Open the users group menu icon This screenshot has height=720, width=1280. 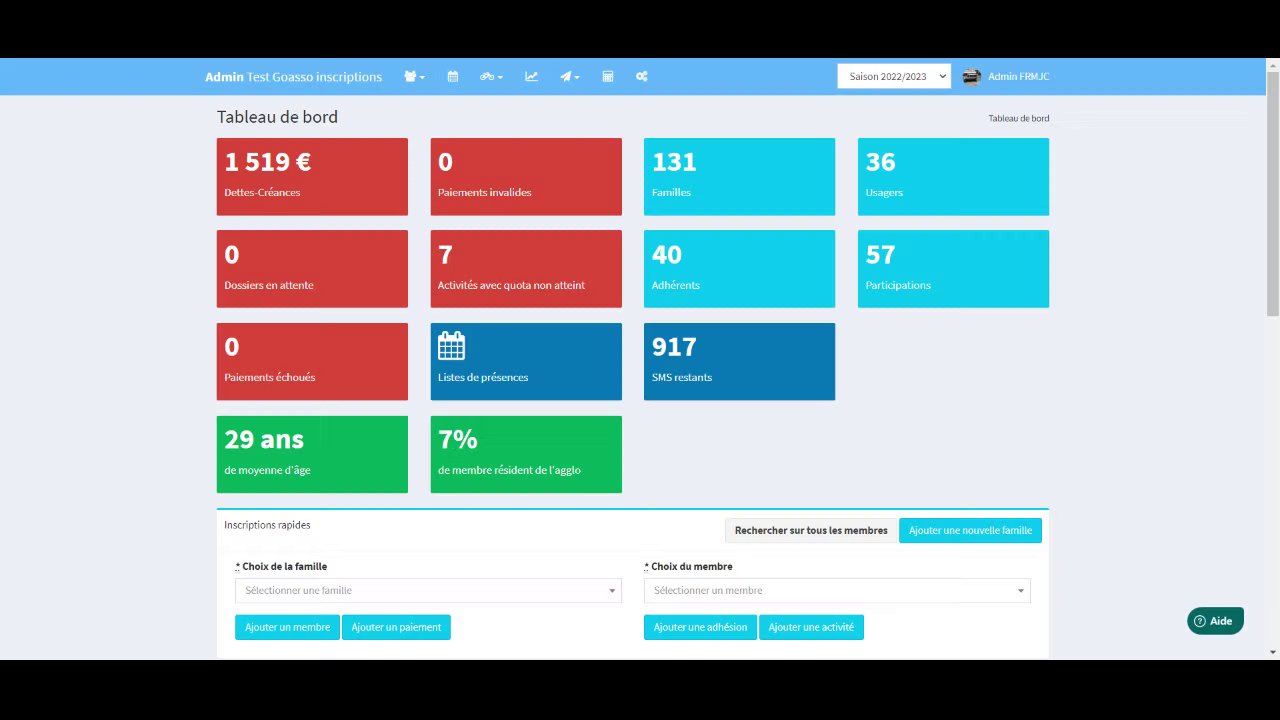click(414, 77)
